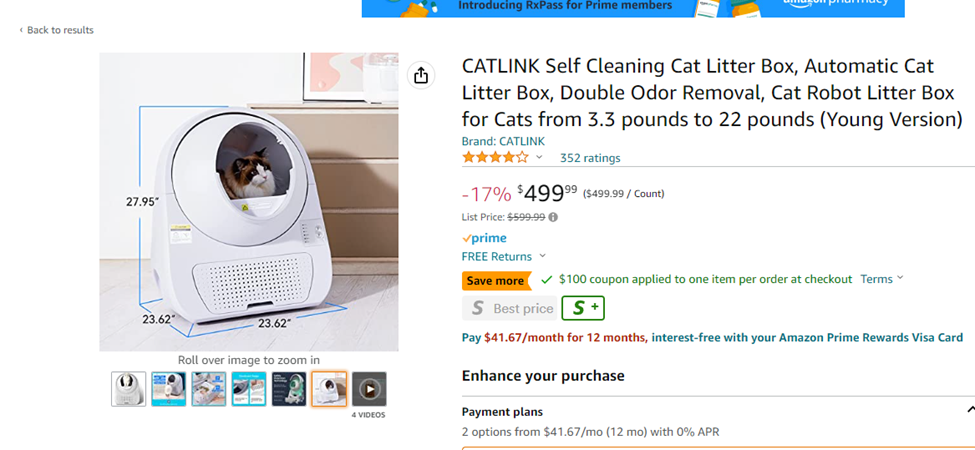Click the share icon beside product image

coord(421,76)
